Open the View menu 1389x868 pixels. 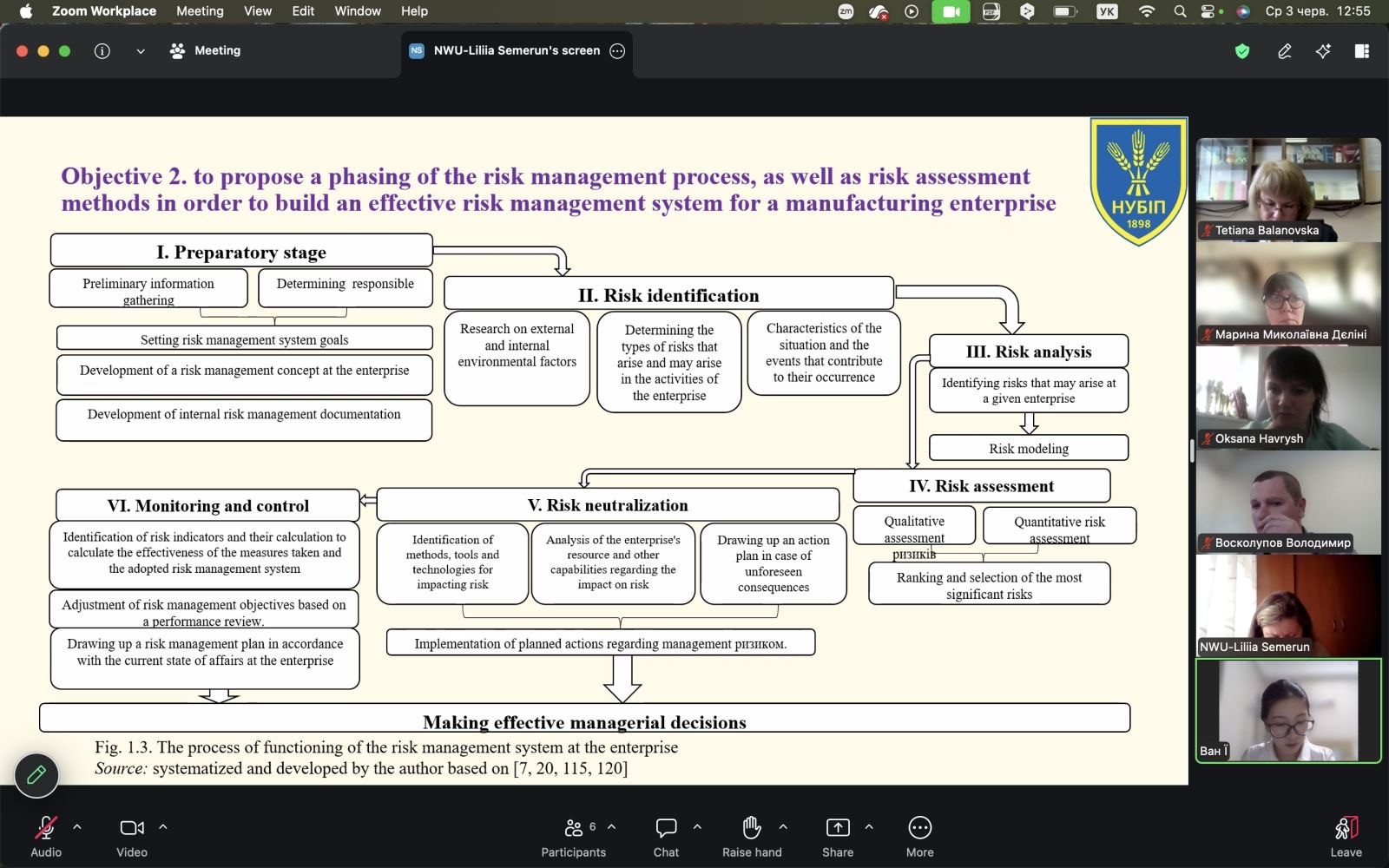tap(258, 11)
